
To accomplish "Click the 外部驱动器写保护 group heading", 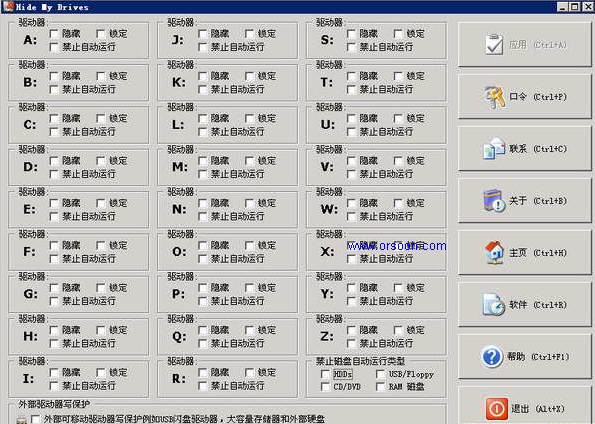I will 54,404.
